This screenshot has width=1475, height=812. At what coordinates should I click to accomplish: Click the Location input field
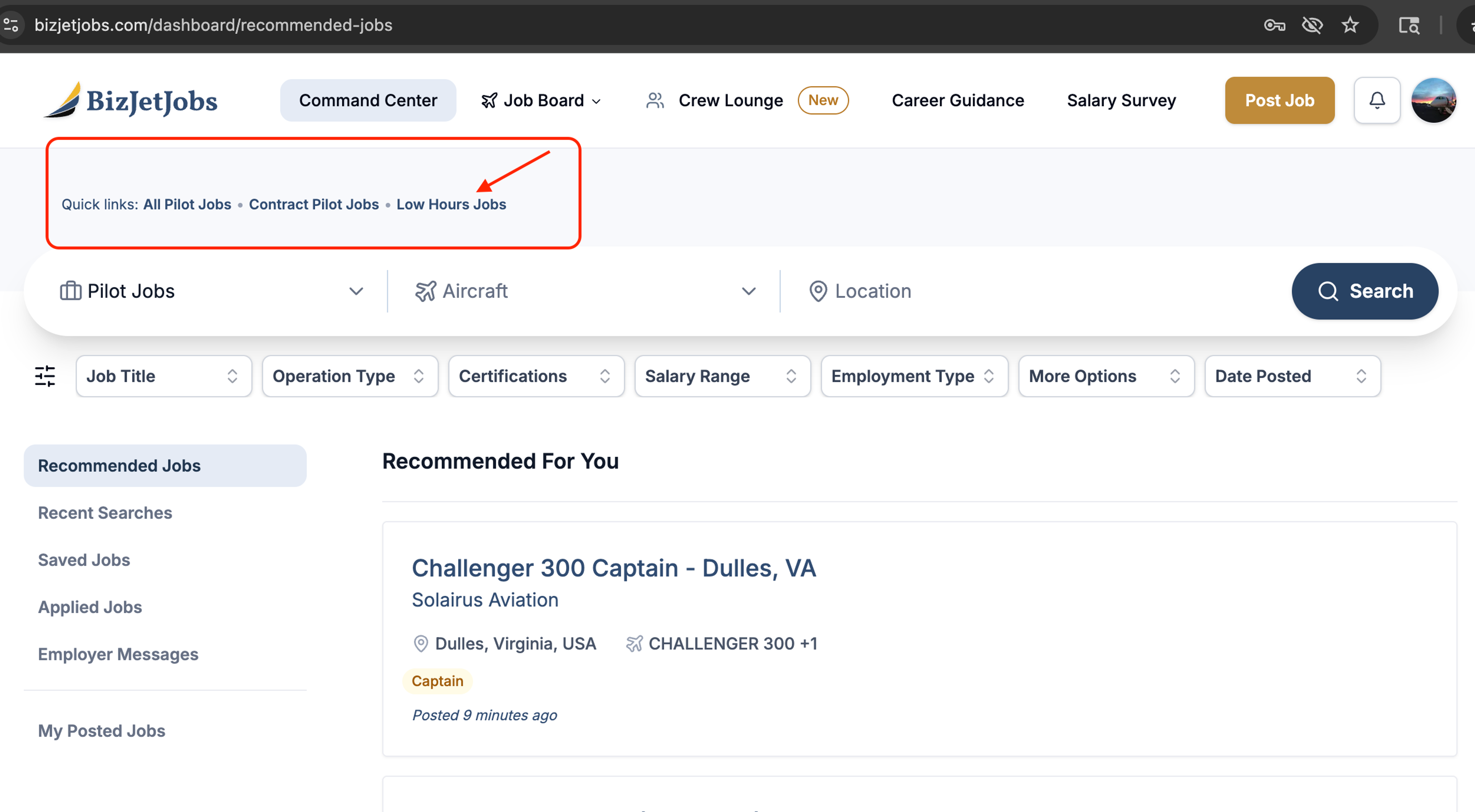pos(1031,291)
